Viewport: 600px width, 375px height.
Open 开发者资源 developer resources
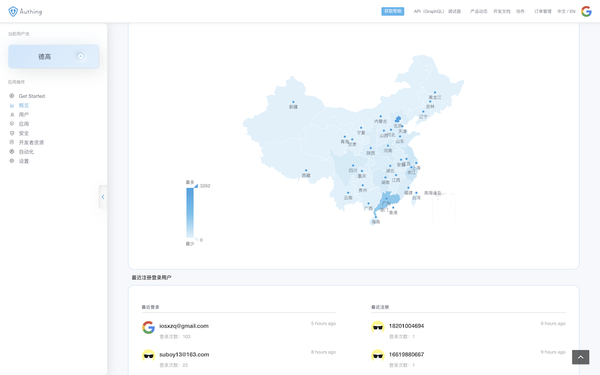pyautogui.click(x=31, y=142)
